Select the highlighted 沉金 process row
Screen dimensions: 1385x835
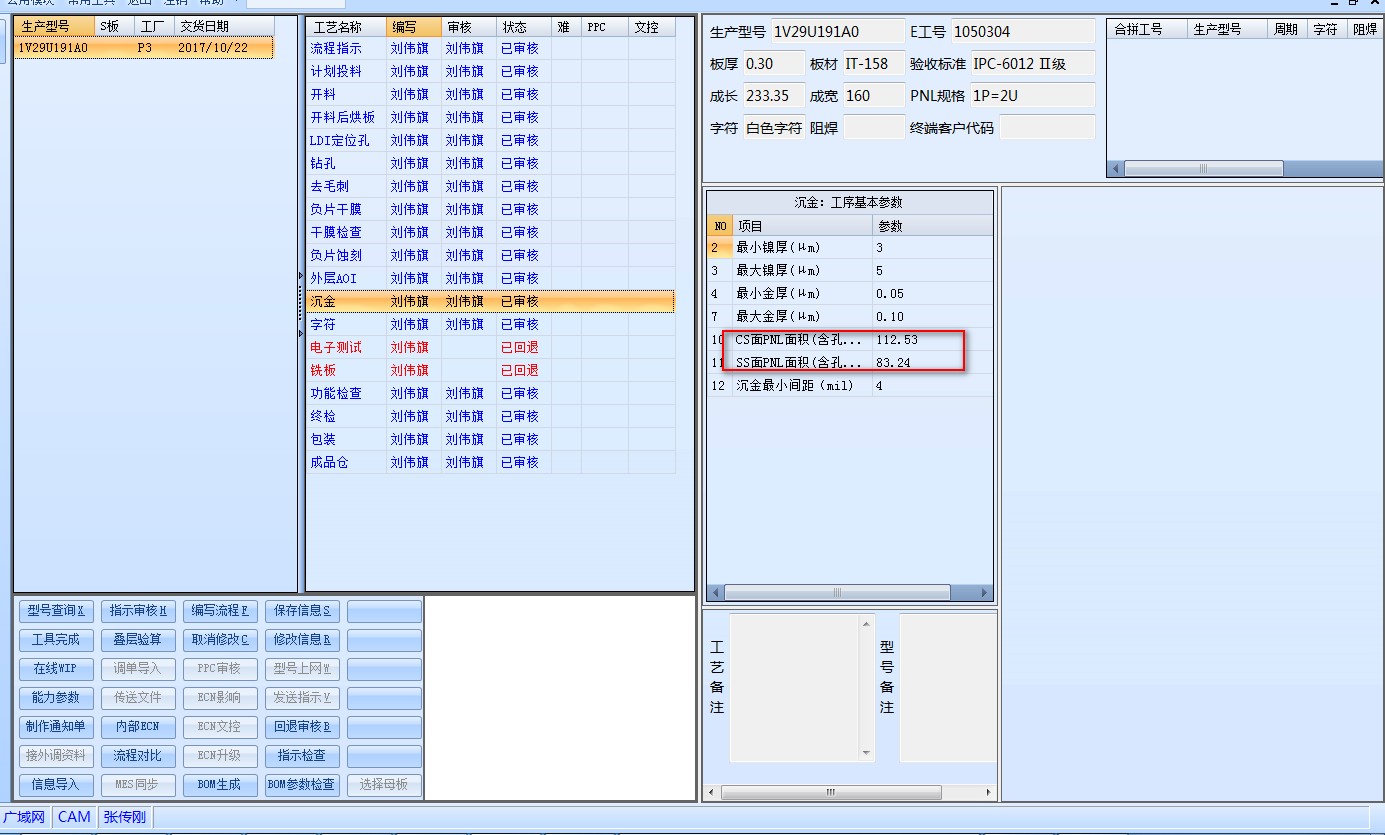490,302
